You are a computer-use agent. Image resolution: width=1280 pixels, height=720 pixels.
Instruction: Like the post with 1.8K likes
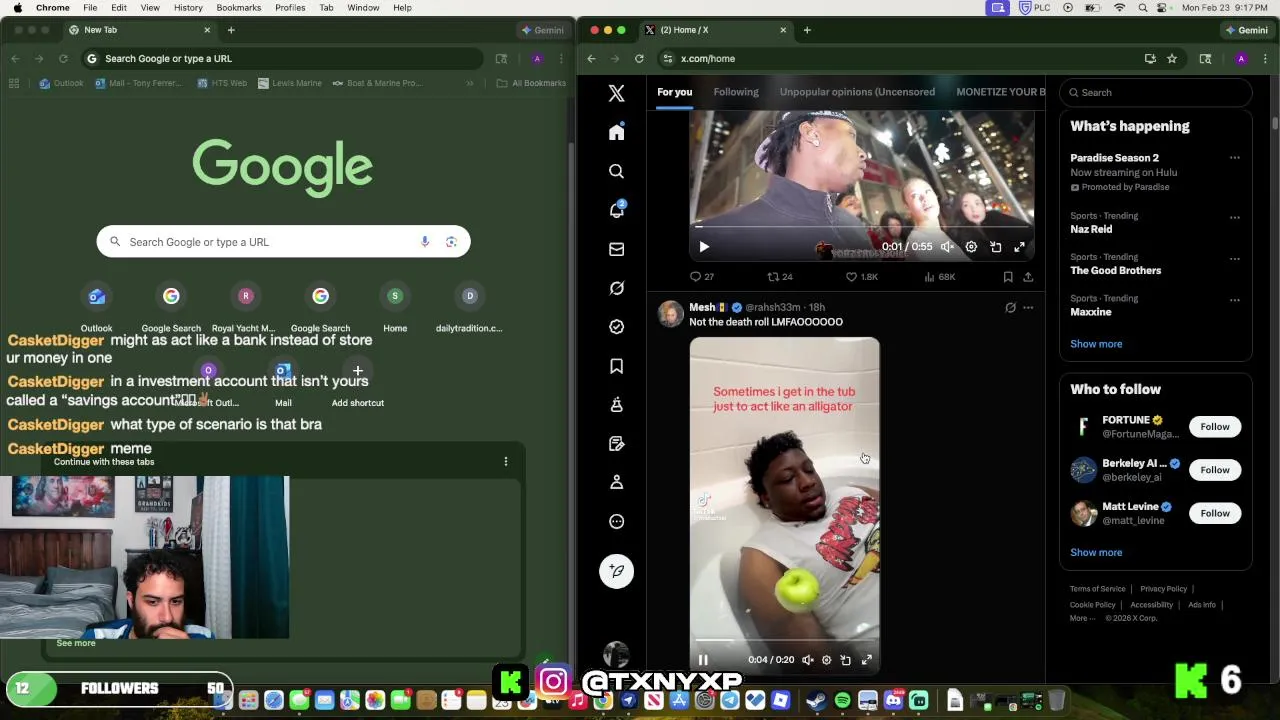point(861,277)
